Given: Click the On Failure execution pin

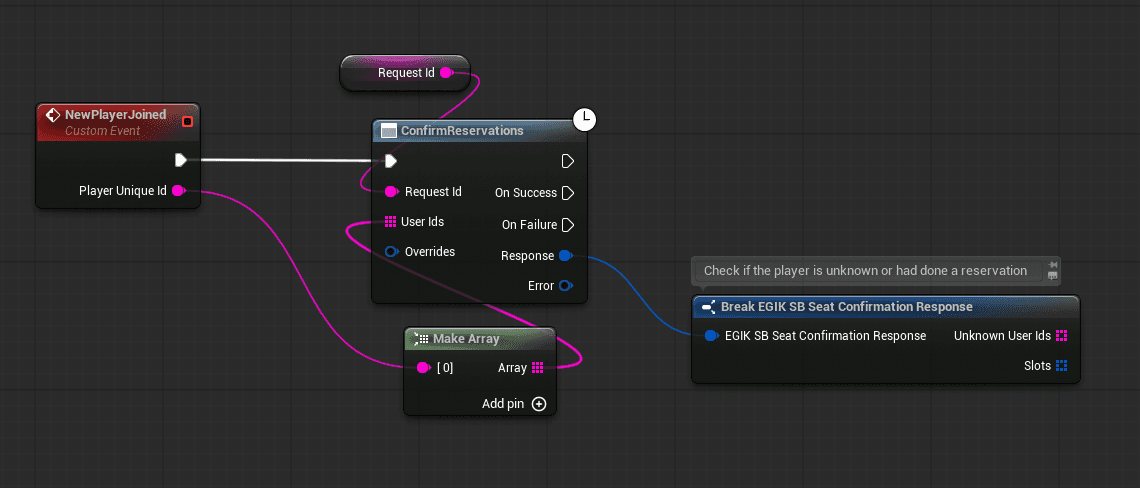Looking at the screenshot, I should (567, 224).
